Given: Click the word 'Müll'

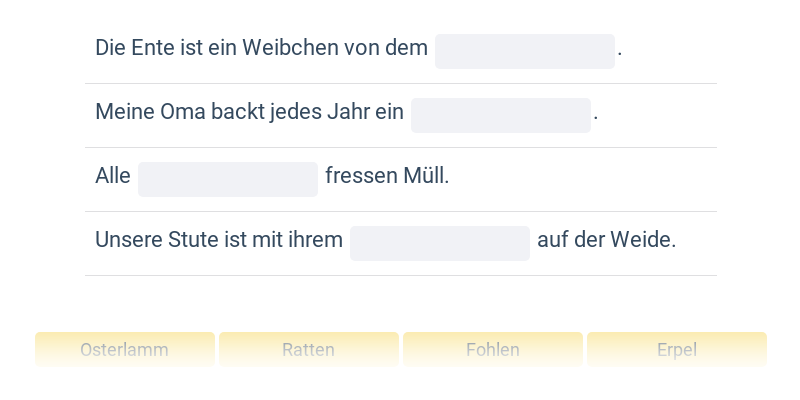Looking at the screenshot, I should coord(424,176).
